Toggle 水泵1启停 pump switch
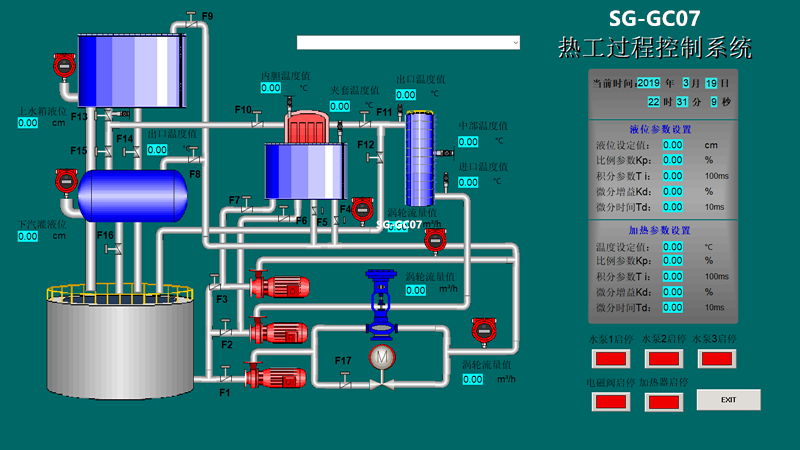This screenshot has width=800, height=450. 610,357
